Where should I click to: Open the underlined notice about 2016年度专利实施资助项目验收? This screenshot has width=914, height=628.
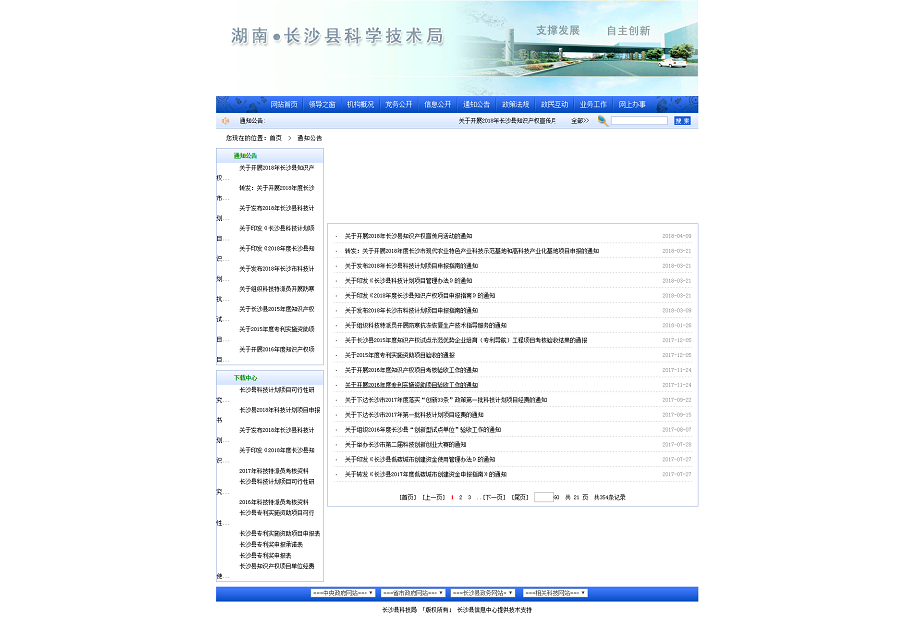click(411, 385)
